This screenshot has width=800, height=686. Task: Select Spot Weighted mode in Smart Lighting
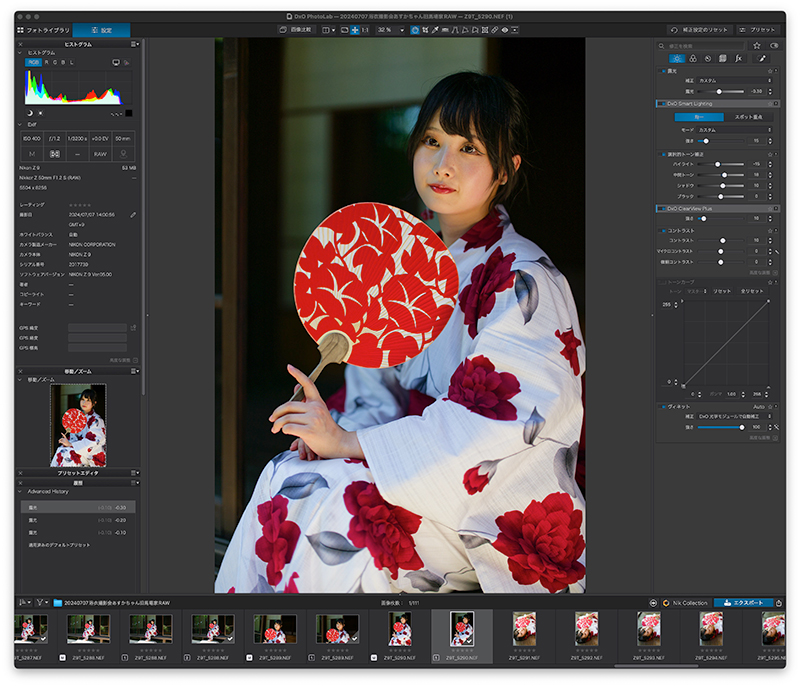(x=748, y=117)
